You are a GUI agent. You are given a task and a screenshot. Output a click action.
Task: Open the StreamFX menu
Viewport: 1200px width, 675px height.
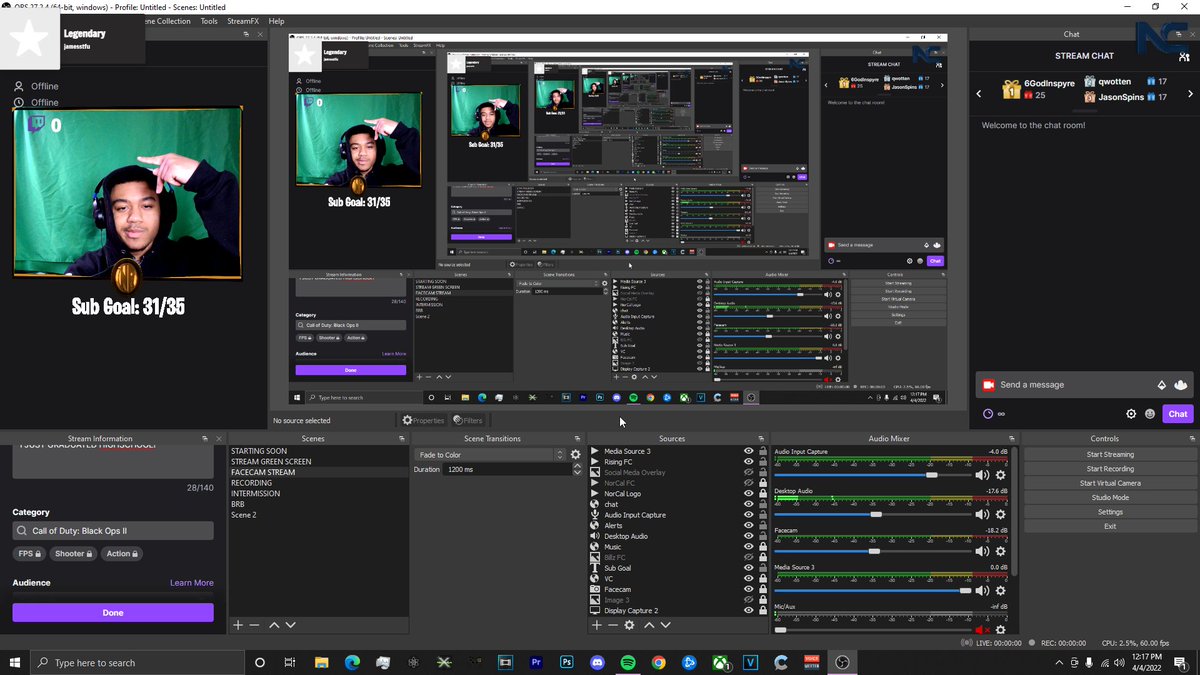click(244, 21)
